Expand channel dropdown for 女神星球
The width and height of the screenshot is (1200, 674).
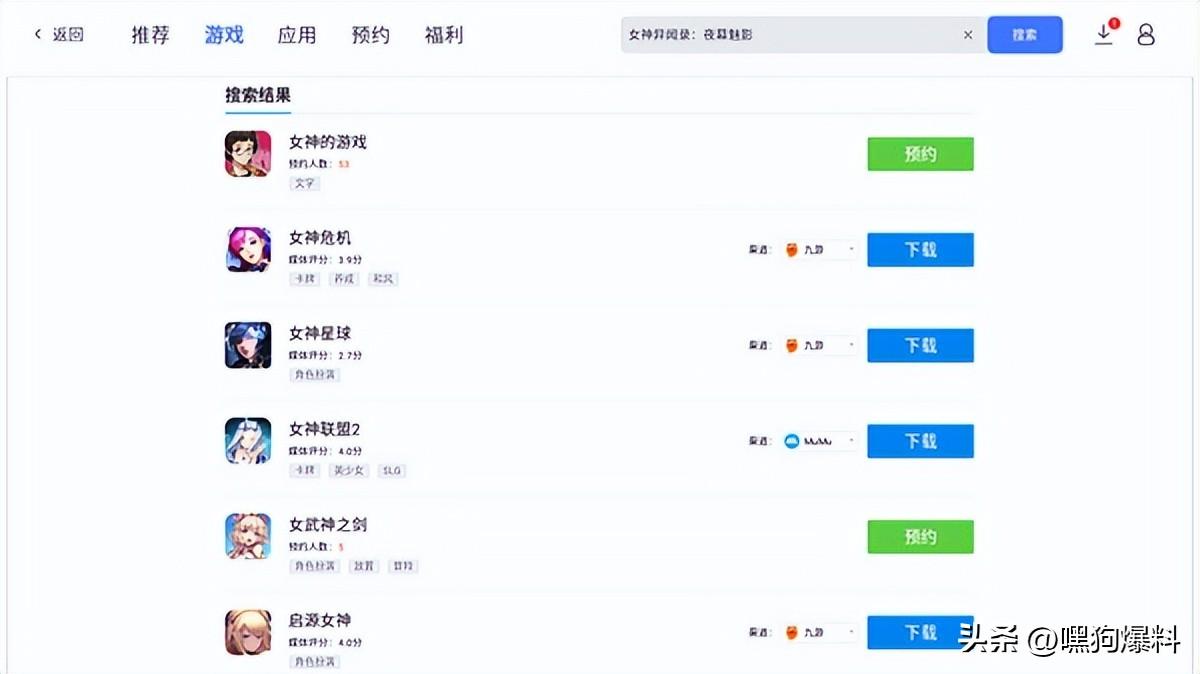coord(819,345)
